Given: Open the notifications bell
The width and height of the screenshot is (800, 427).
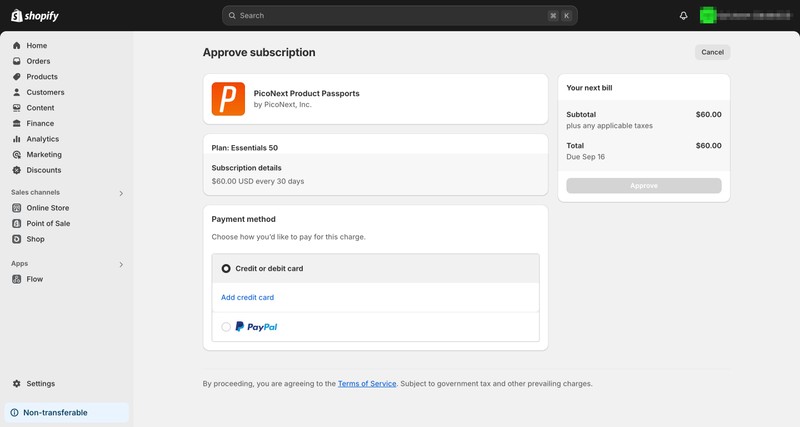Looking at the screenshot, I should coord(684,16).
